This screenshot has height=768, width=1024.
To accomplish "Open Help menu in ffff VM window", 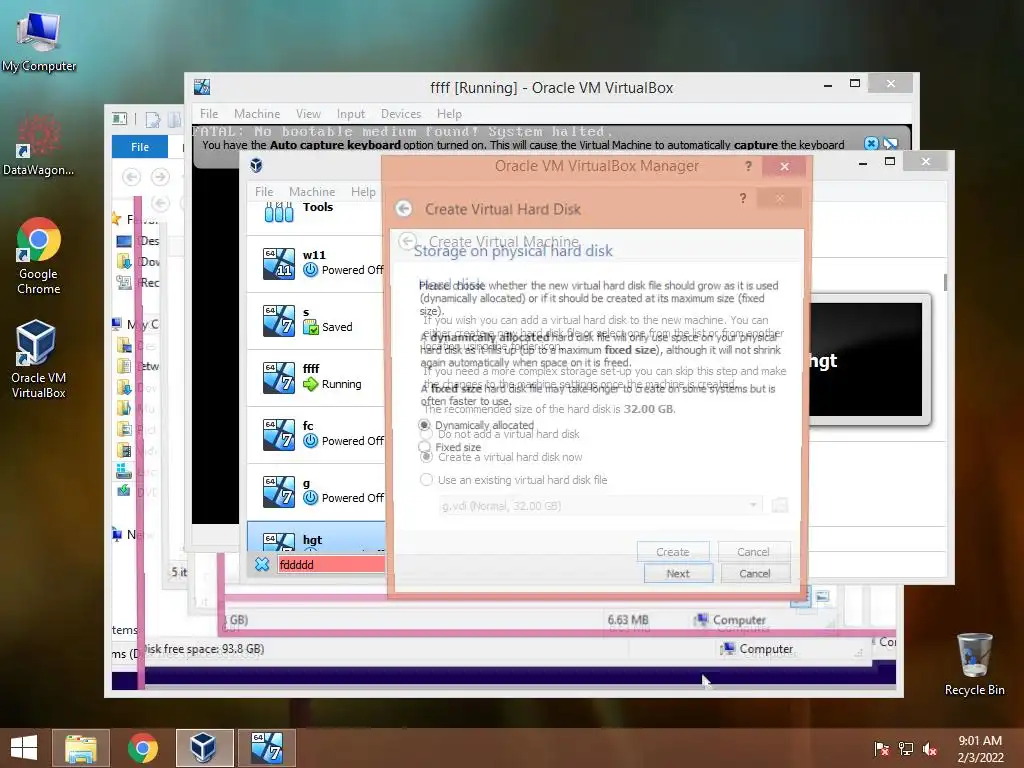I will [x=449, y=114].
